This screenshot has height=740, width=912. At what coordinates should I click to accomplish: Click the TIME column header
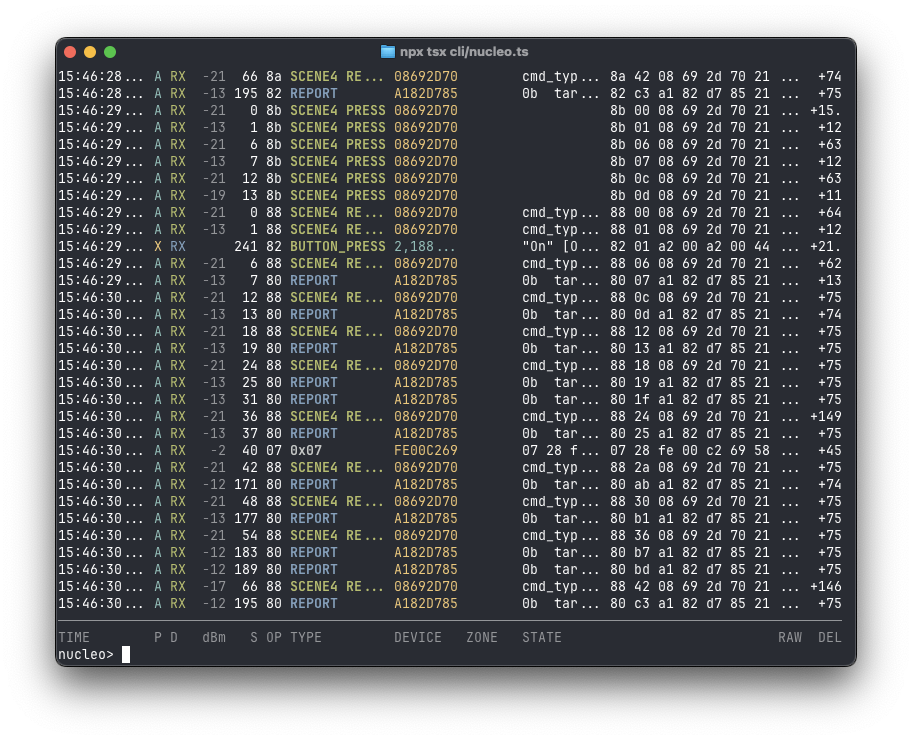click(x=74, y=638)
